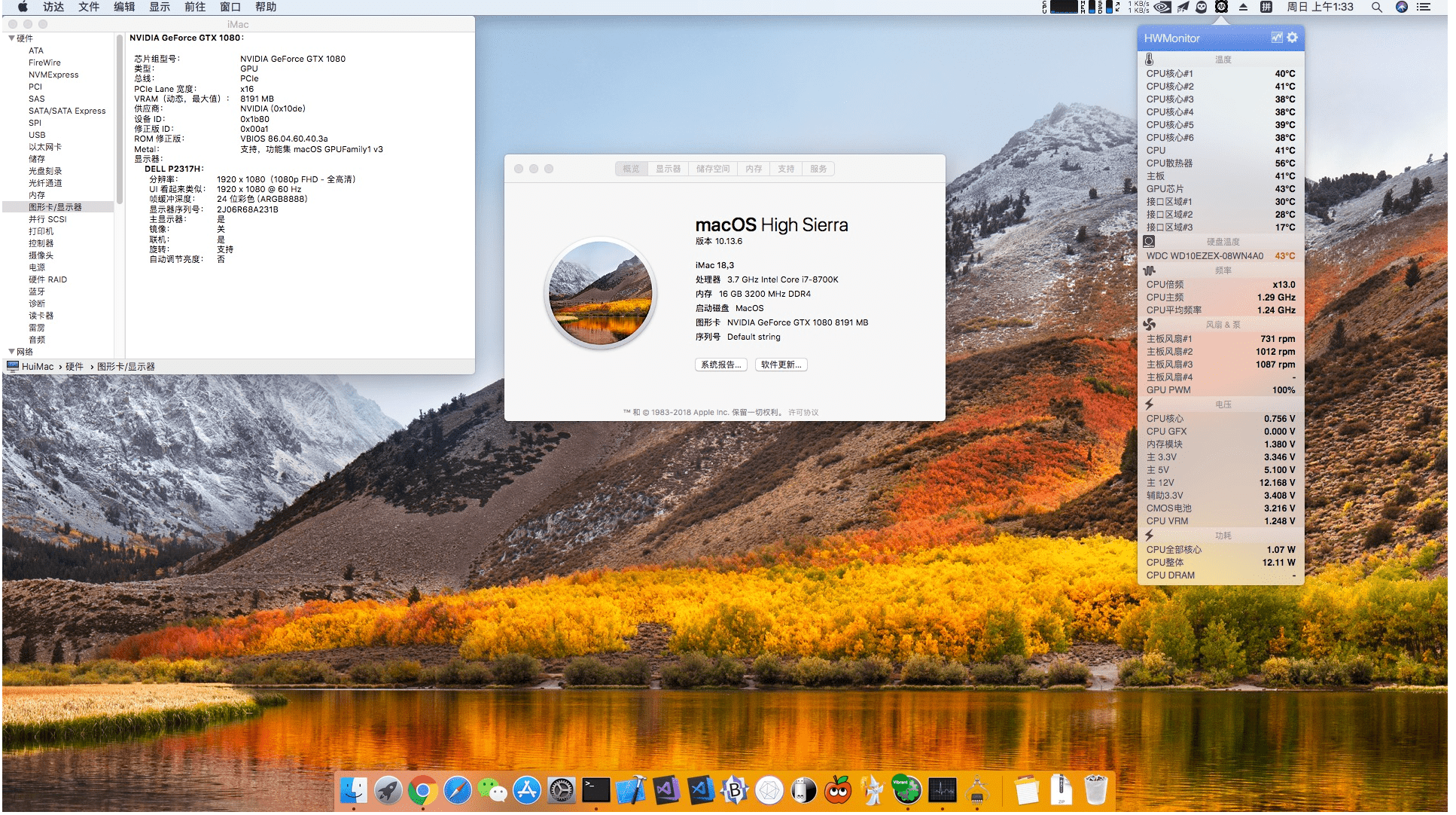This screenshot has height=815, width=1456.
Task: Open Visual Studio Code from the Dock
Action: (x=700, y=790)
